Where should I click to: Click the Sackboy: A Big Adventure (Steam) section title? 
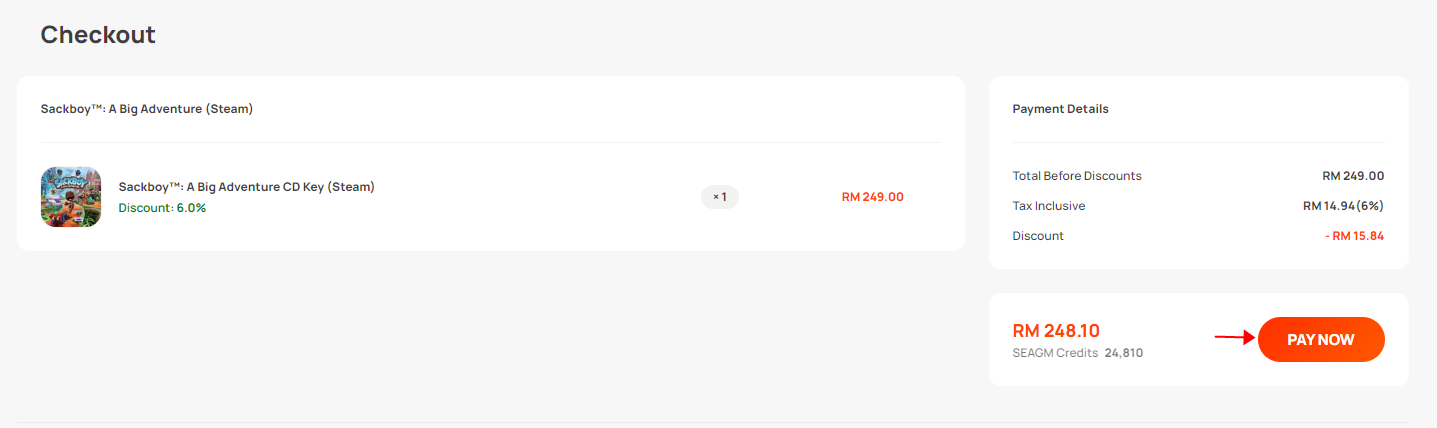click(147, 109)
